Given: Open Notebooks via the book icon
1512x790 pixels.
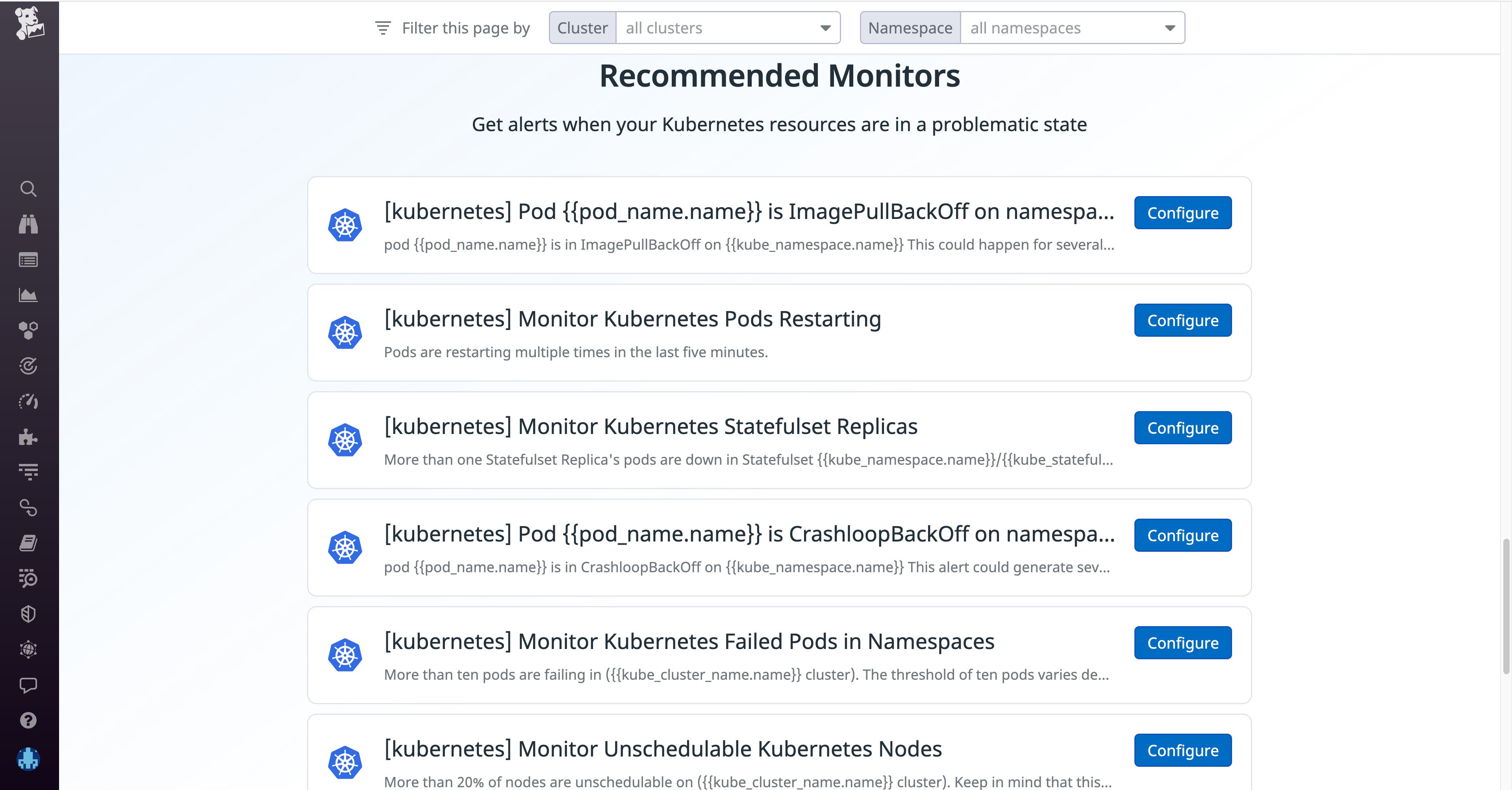Looking at the screenshot, I should coord(28,543).
